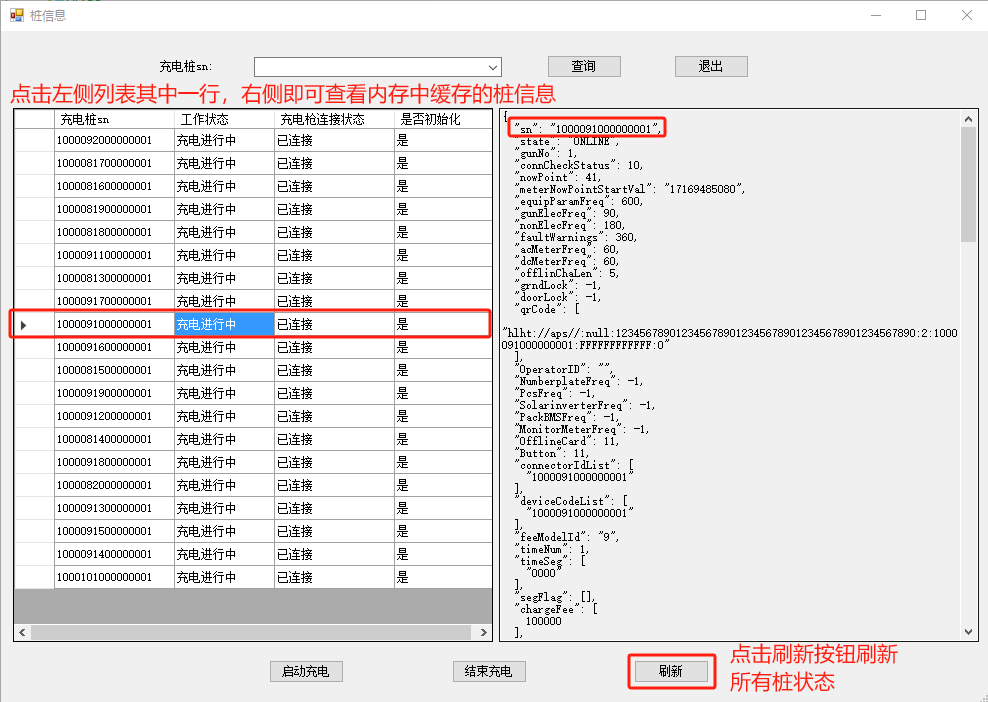The width and height of the screenshot is (988, 702).
Task: Click the app icon in title bar
Action: point(16,15)
